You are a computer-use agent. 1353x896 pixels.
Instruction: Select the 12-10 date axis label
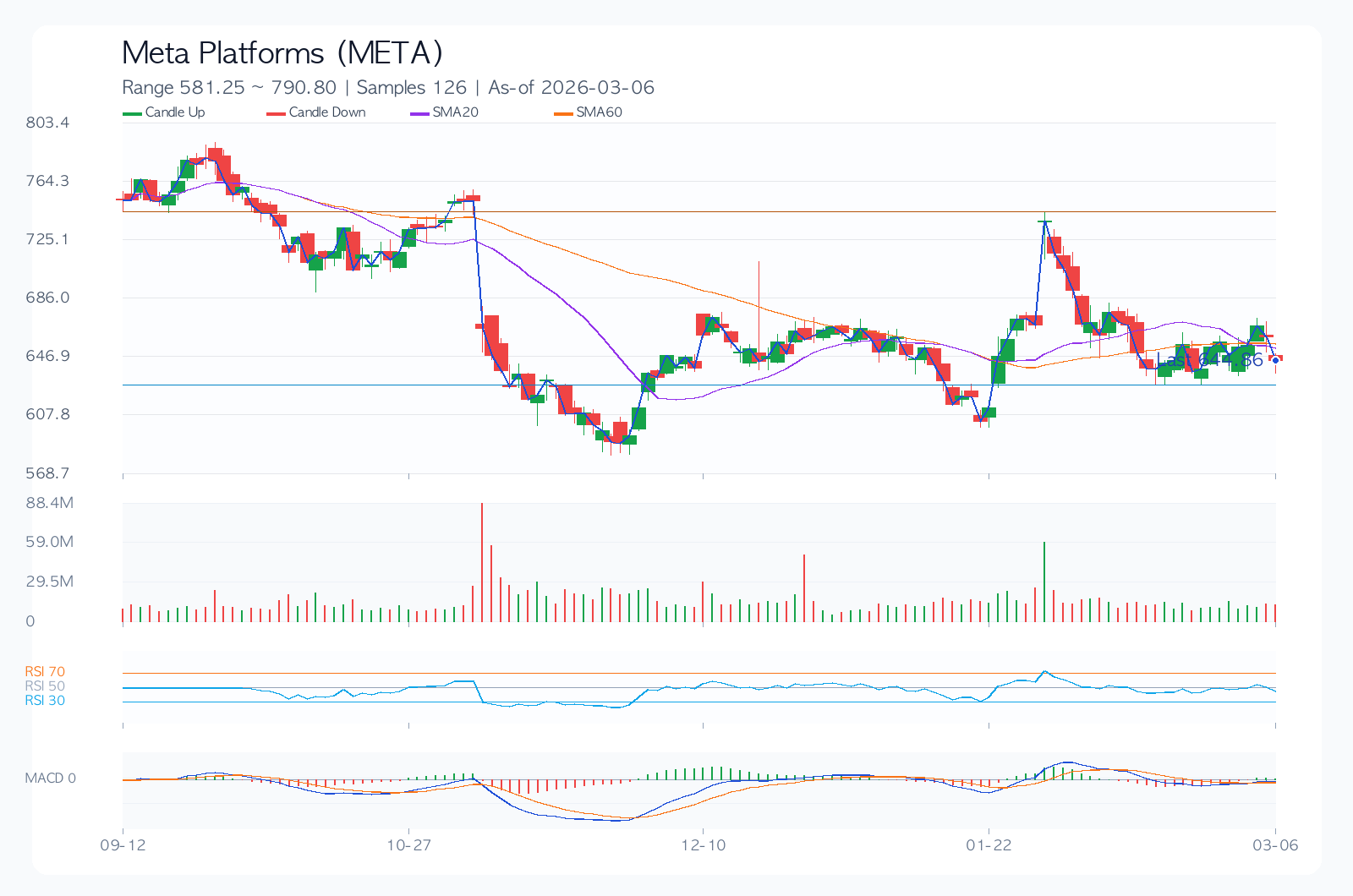pos(704,845)
